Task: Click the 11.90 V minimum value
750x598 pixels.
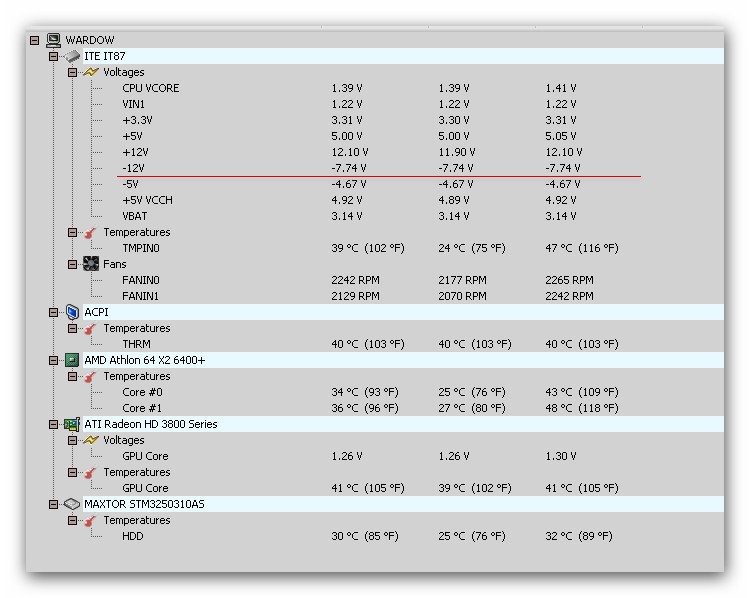Action: click(456, 152)
